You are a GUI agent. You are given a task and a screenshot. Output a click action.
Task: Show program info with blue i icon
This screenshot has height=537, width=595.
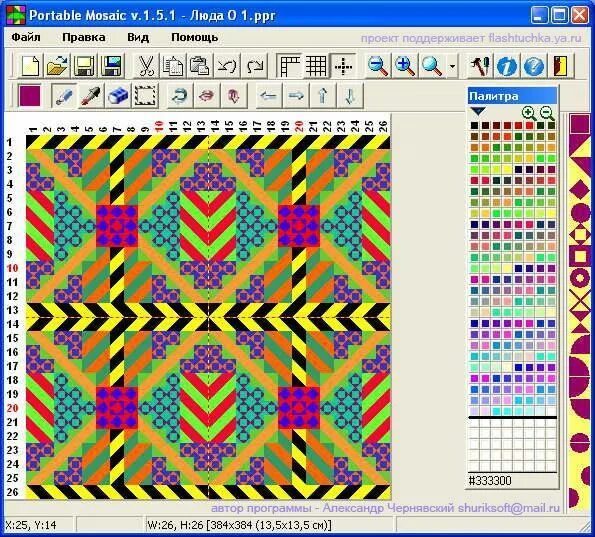[507, 66]
